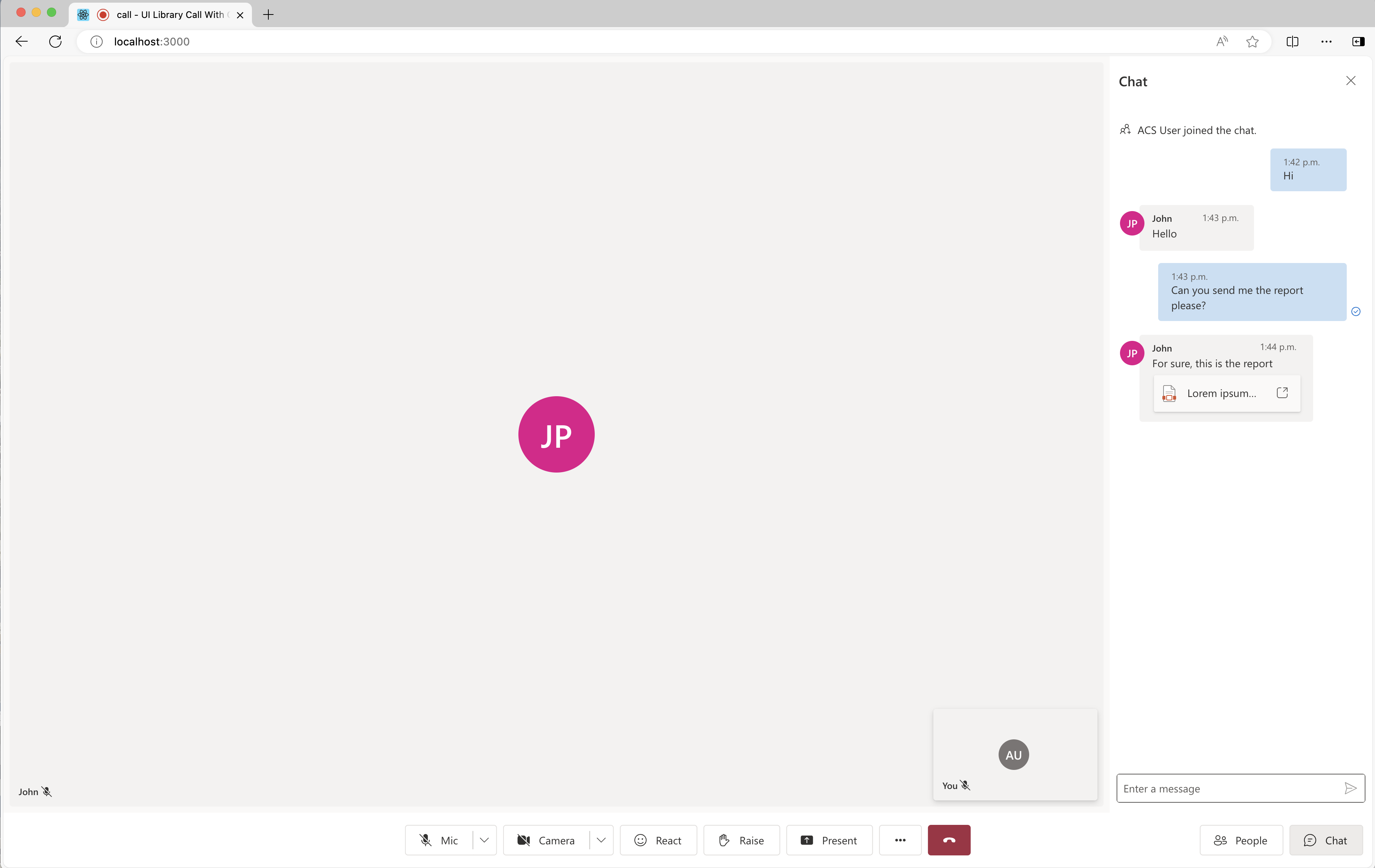This screenshot has width=1375, height=868.
Task: Expand the Mic options dropdown
Action: [x=484, y=840]
